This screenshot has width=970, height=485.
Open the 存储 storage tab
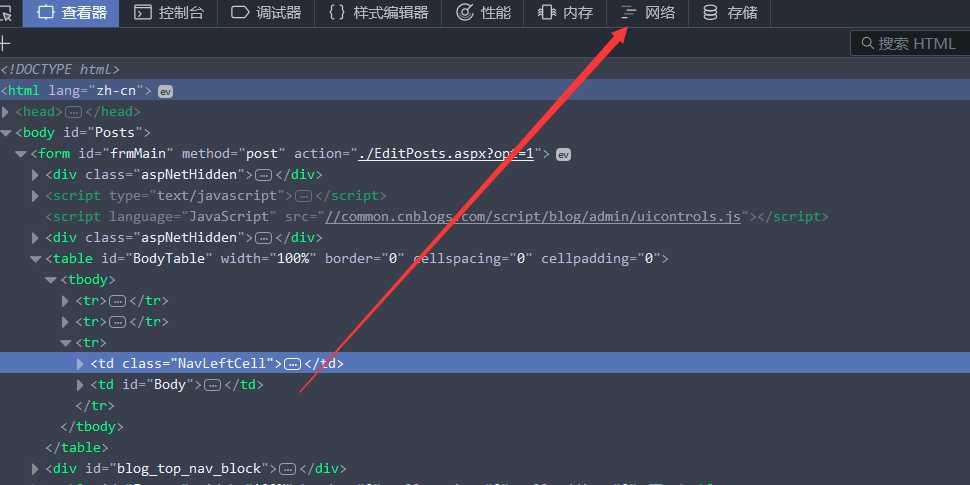[x=730, y=12]
